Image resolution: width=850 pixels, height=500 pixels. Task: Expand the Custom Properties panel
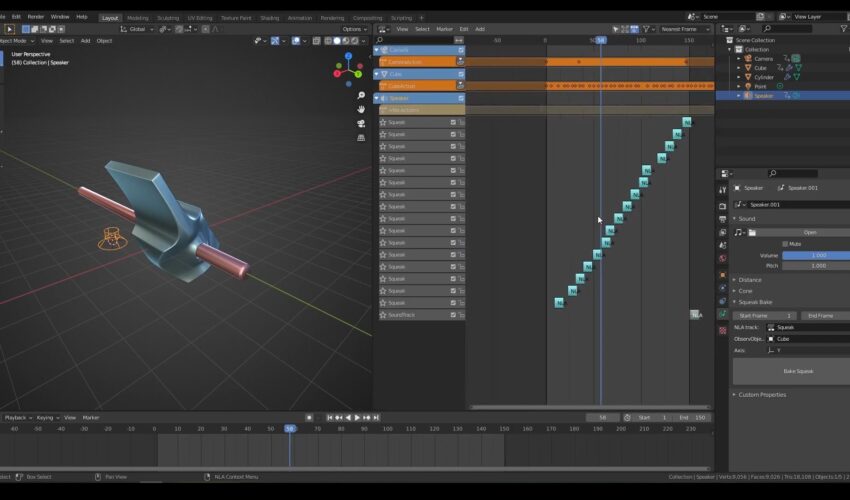pos(760,395)
